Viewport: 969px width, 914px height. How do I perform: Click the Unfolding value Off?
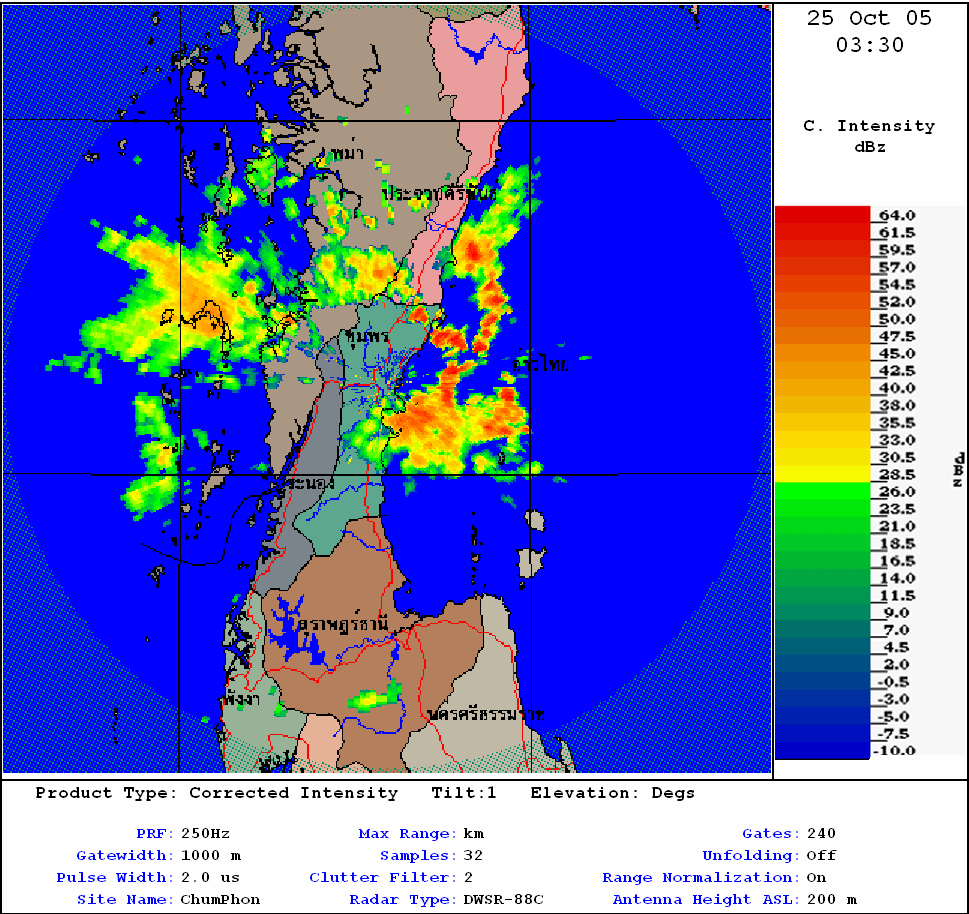[820, 855]
